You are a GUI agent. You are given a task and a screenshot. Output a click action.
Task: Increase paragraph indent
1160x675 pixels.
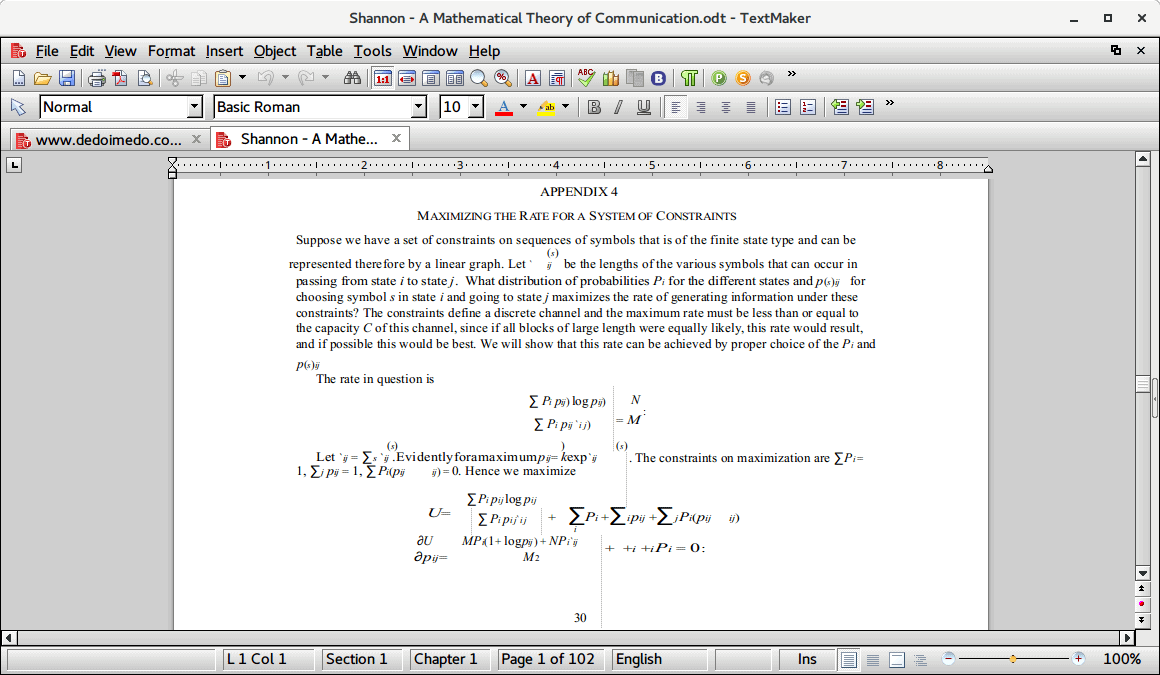(864, 107)
